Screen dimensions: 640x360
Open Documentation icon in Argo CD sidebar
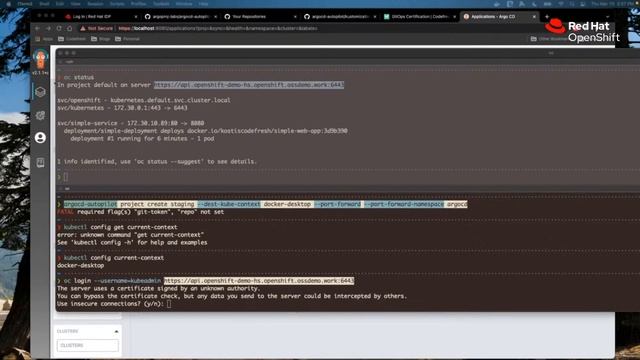point(40,162)
